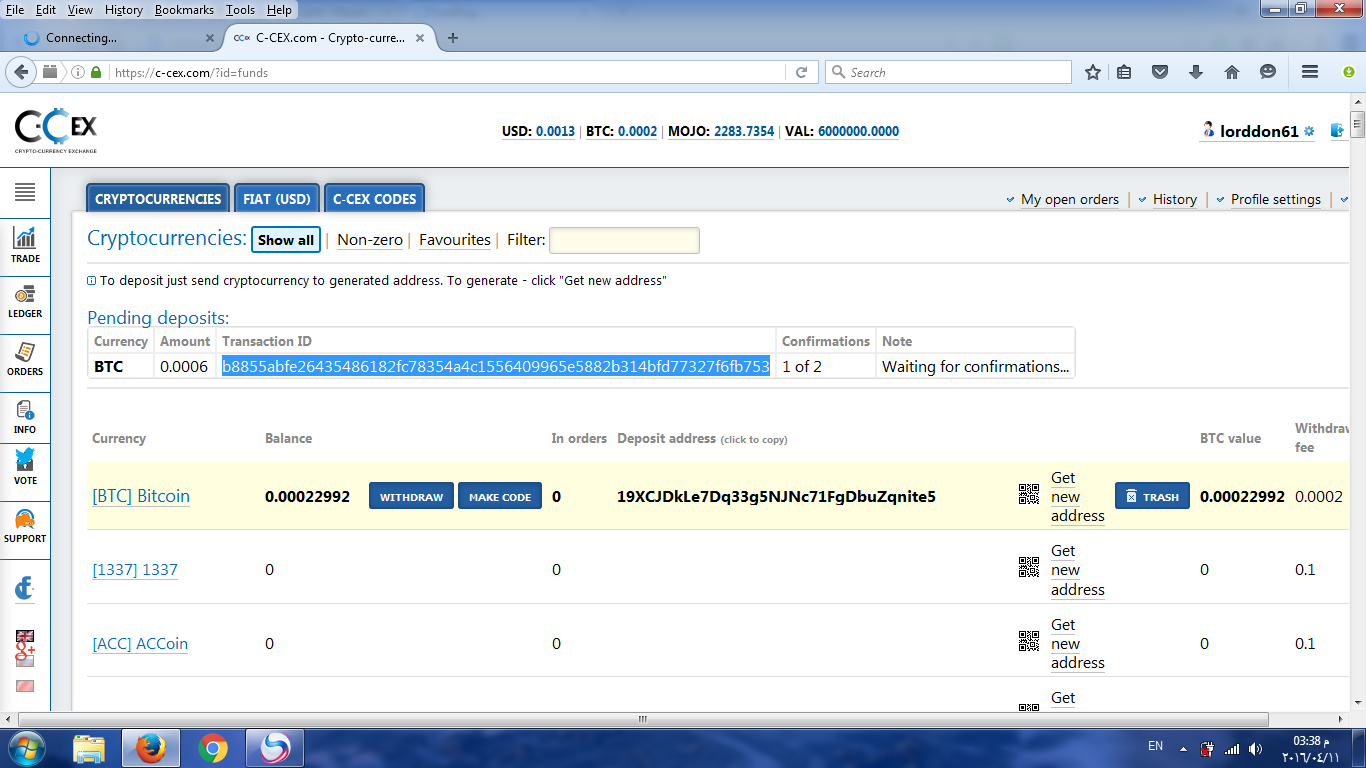Click the highlighted pending transaction ID
Viewport: 1366px width, 768px height.
pyautogui.click(x=496, y=366)
